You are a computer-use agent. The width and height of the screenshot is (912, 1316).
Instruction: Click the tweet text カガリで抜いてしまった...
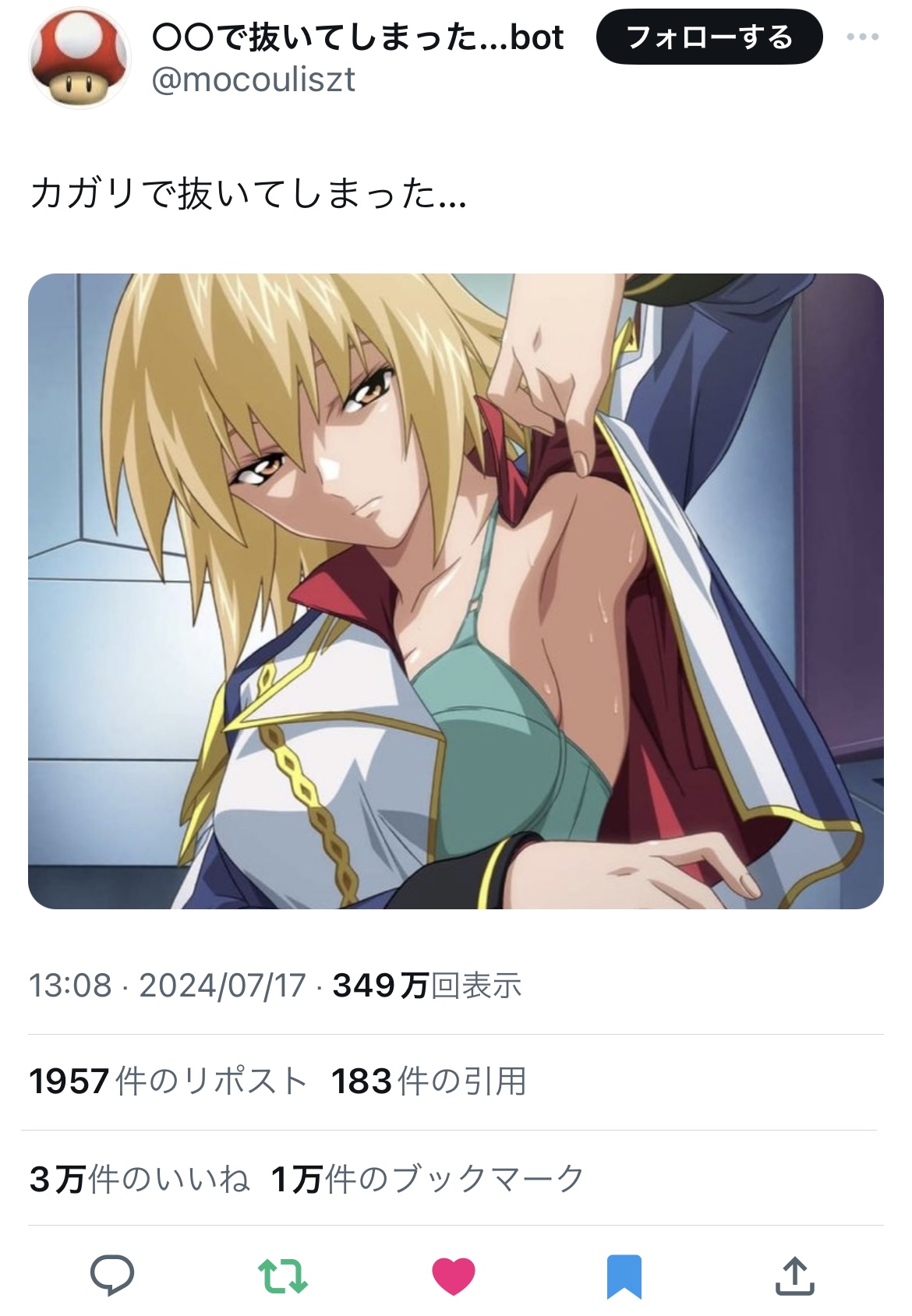248,193
